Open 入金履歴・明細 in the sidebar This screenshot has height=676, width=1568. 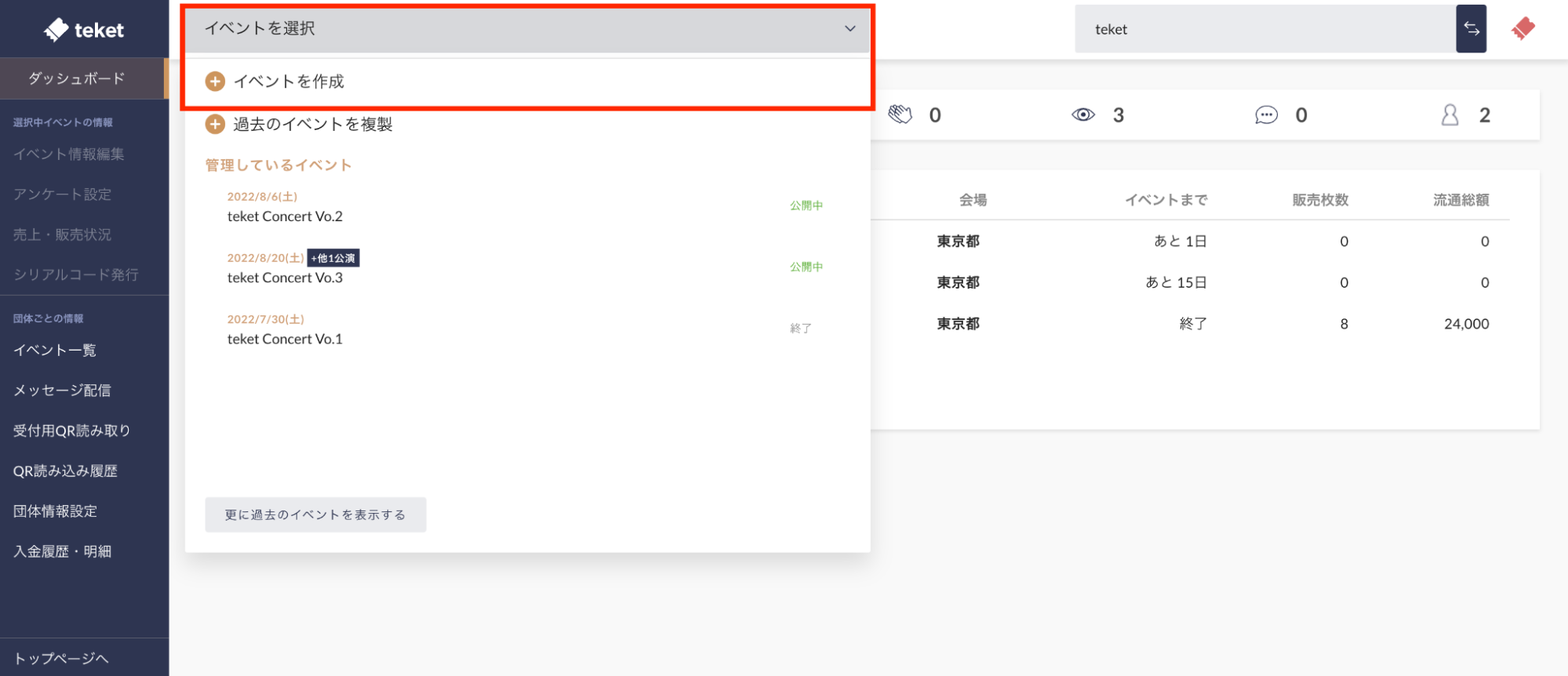[62, 551]
